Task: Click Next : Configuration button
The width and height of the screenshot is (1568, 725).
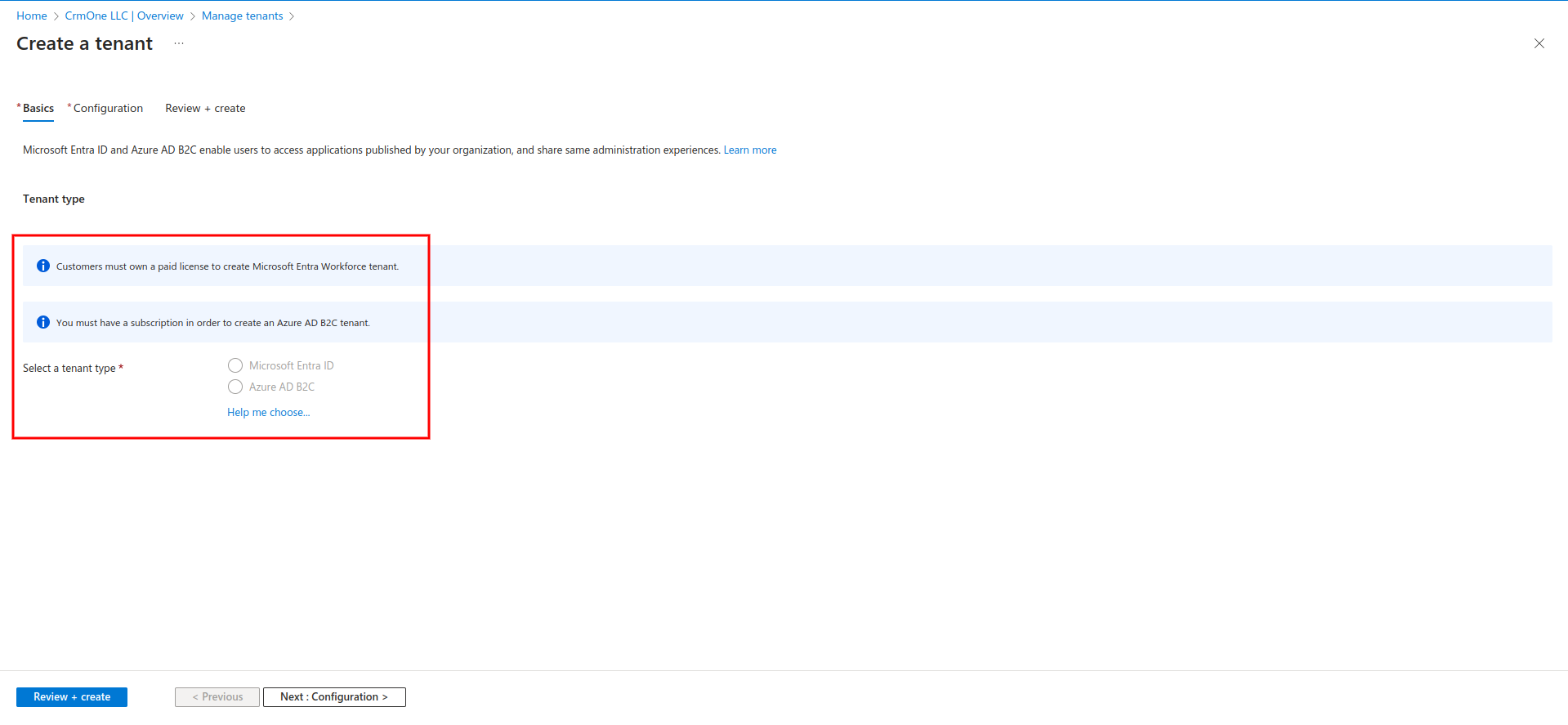Action: pyautogui.click(x=334, y=697)
